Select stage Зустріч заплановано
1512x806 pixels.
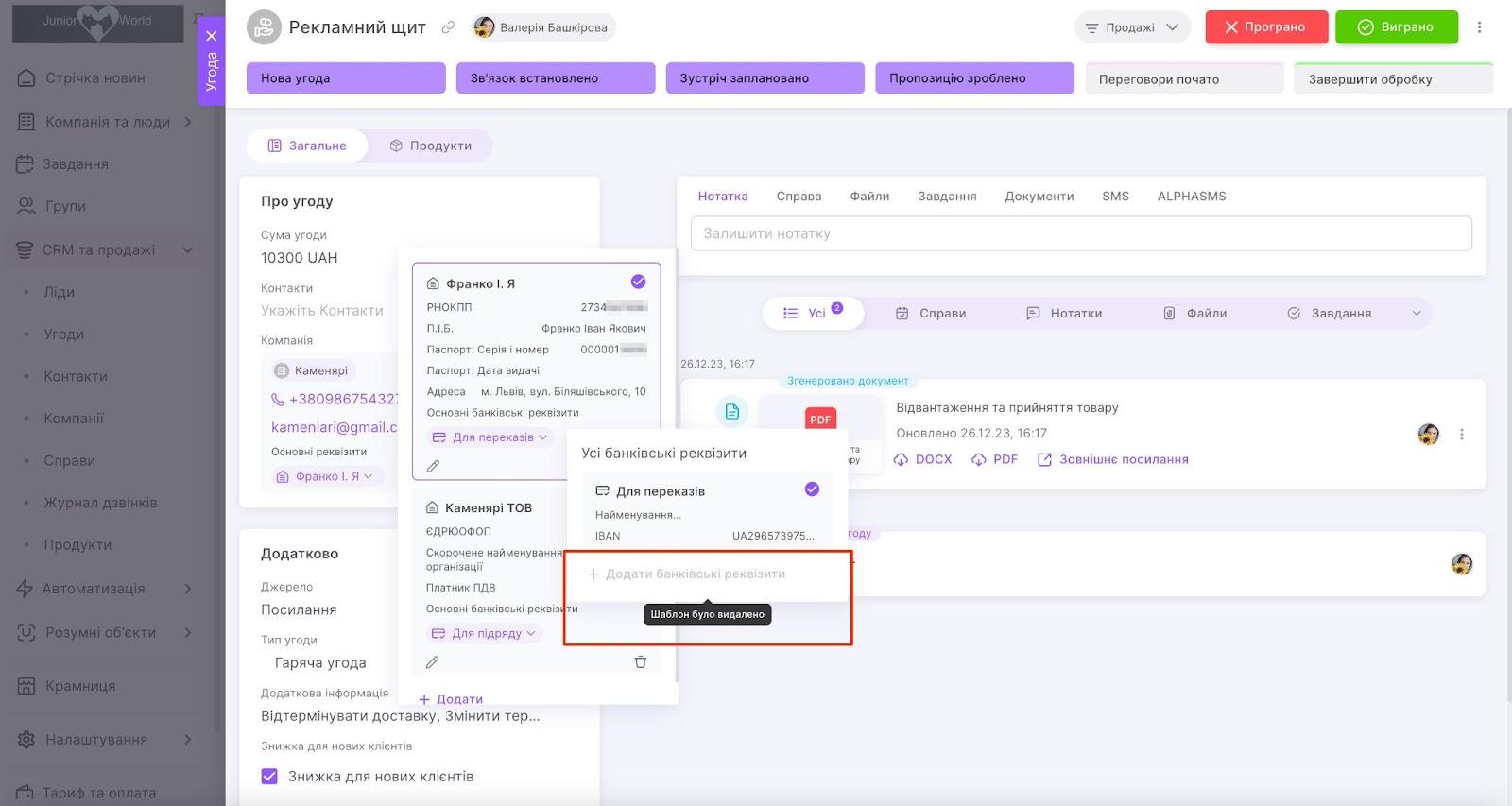pyautogui.click(x=765, y=78)
